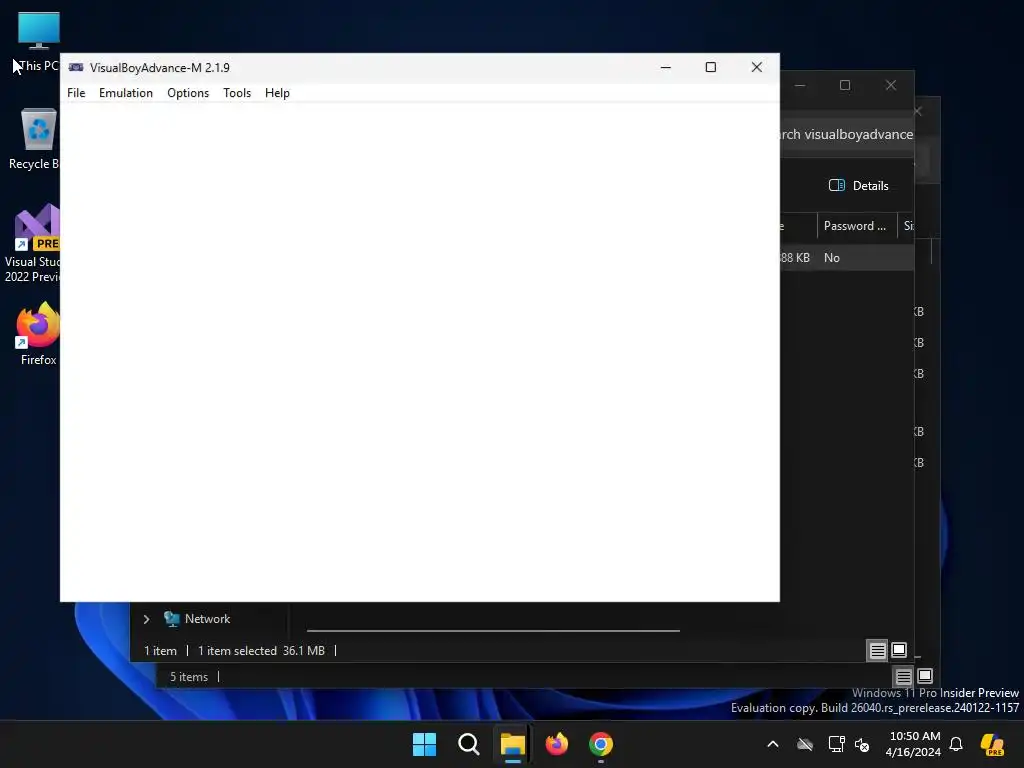Open Copilot preview from taskbar corner
This screenshot has width=1024, height=768.
992,744
